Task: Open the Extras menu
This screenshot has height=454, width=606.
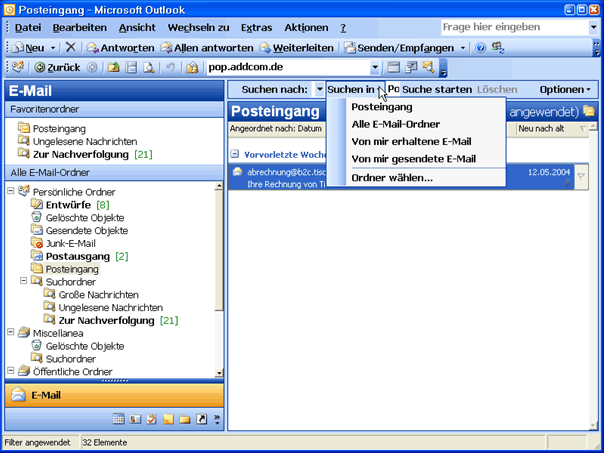Action: pyautogui.click(x=257, y=28)
